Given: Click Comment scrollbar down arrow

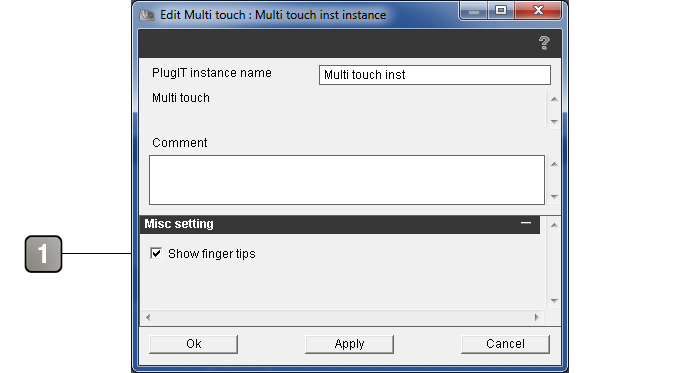Looking at the screenshot, I should pos(554,196).
